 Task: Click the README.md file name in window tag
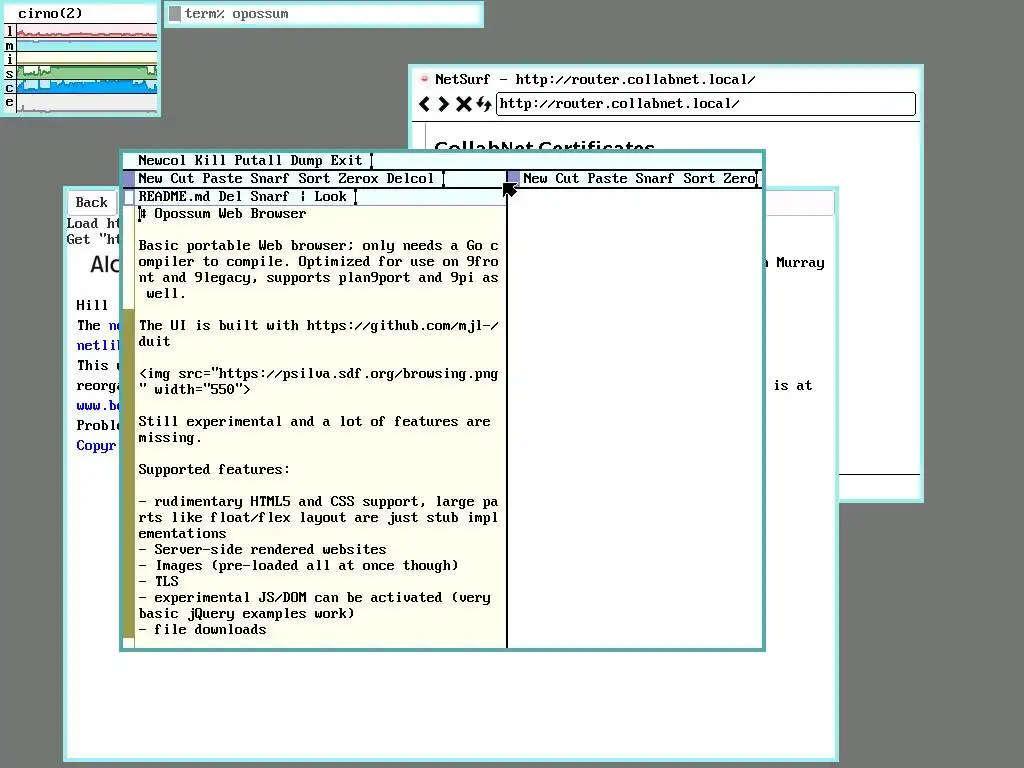click(x=174, y=197)
